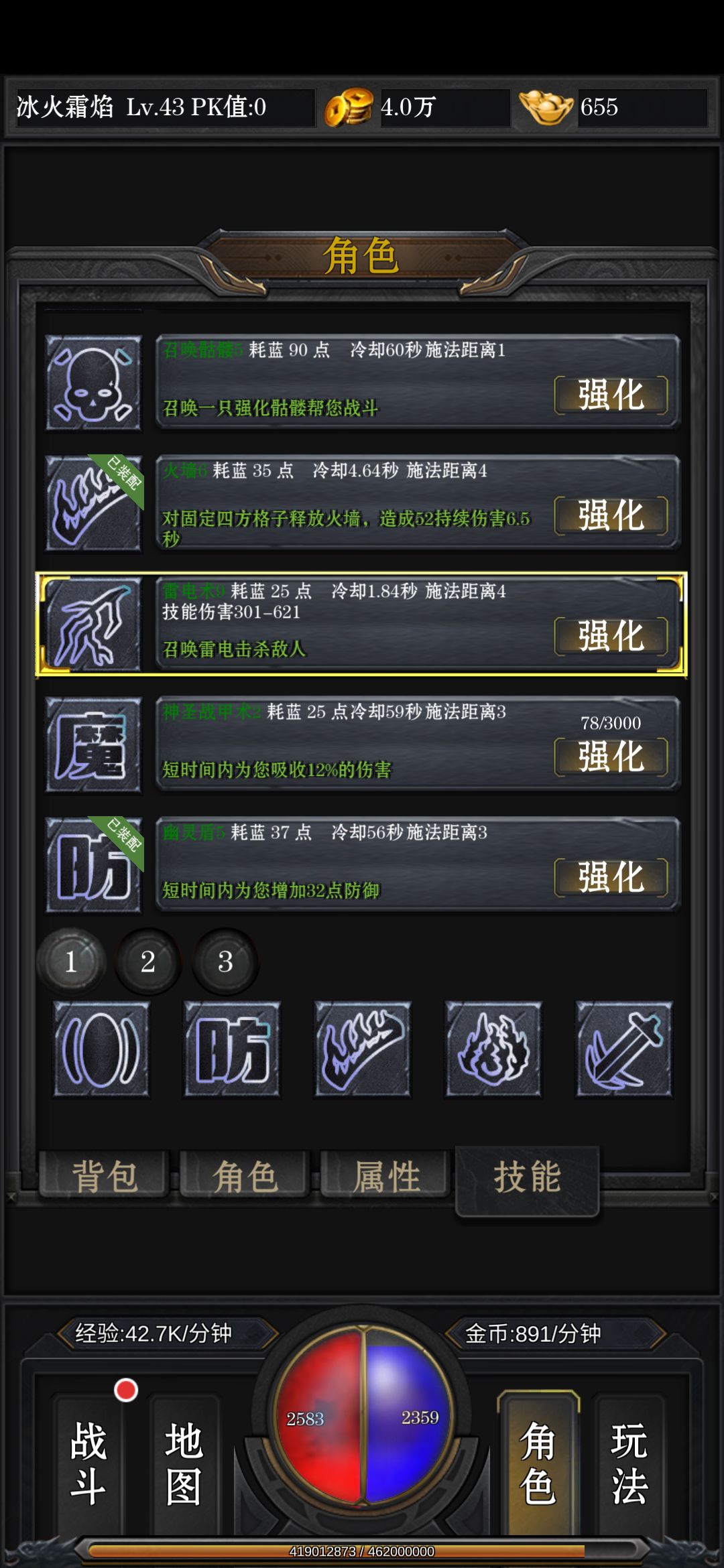Select the lightning spell skill icon

[x=93, y=624]
